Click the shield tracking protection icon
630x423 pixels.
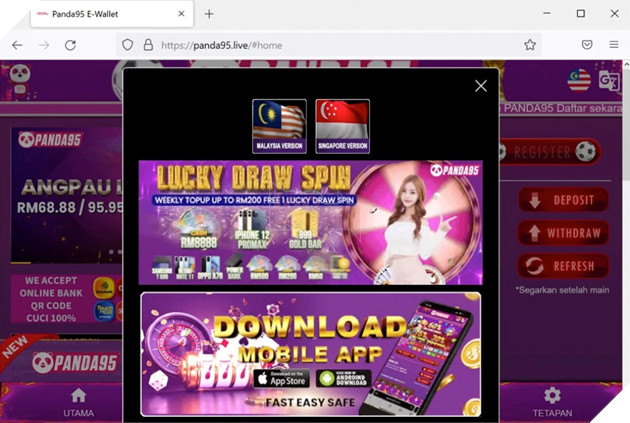[127, 45]
